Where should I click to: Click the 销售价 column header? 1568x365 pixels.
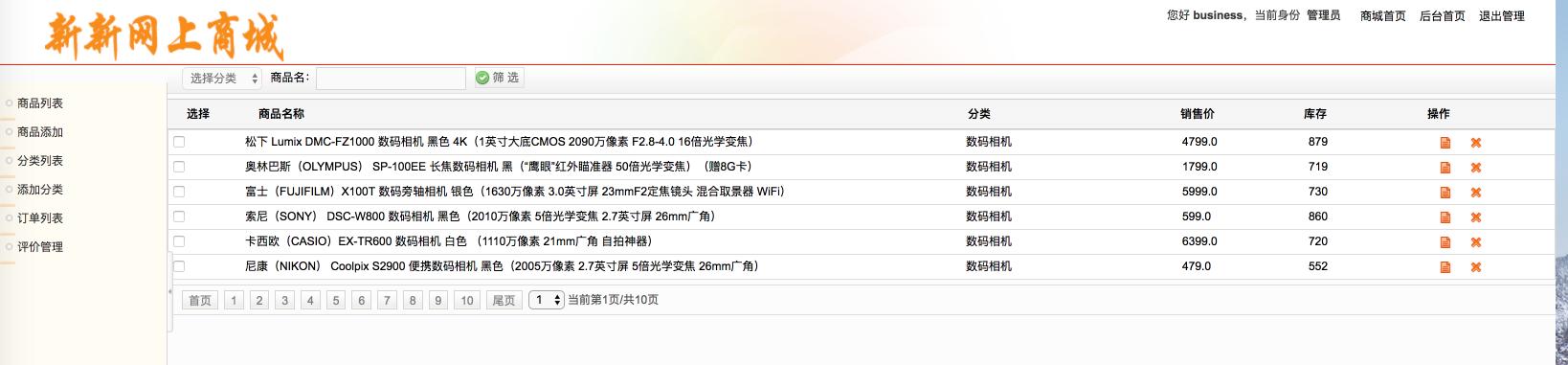(1198, 114)
